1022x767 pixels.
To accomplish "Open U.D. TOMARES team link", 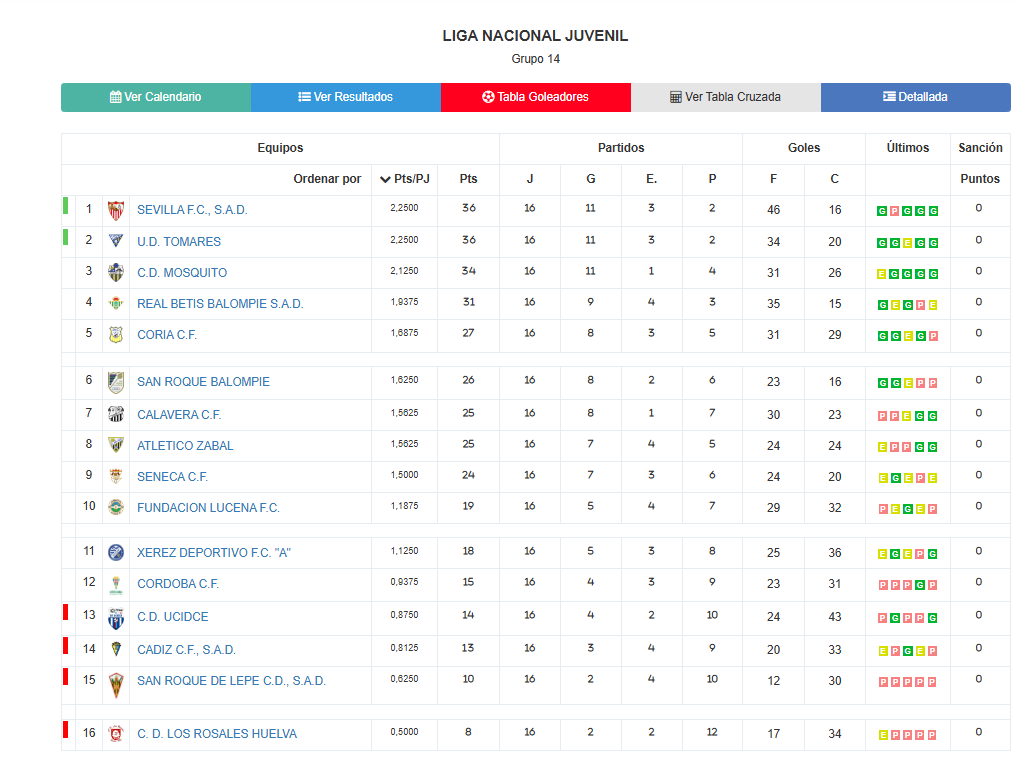I will (x=179, y=242).
